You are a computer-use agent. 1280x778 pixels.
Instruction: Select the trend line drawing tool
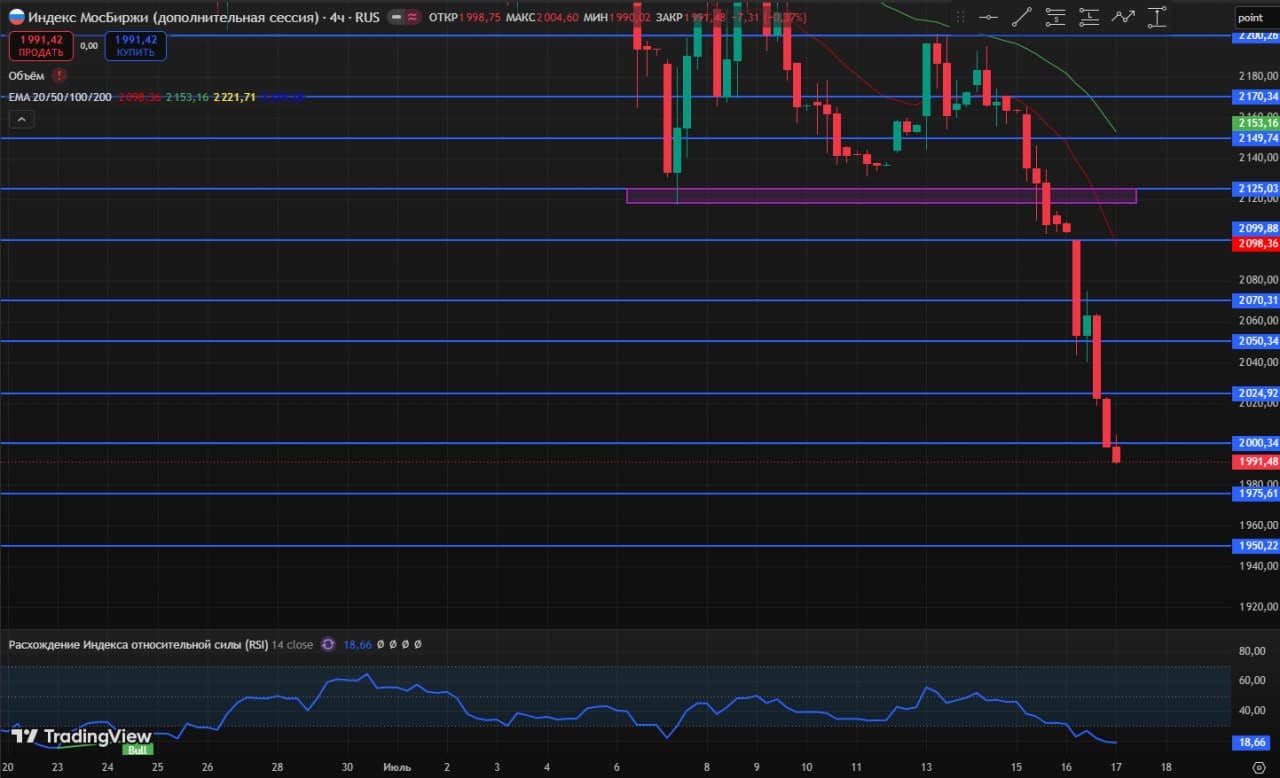pos(1022,16)
